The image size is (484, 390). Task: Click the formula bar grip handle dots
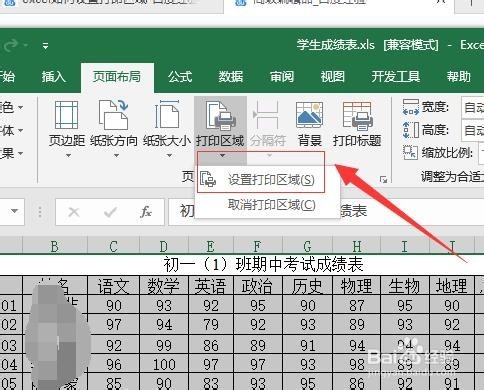pos(40,212)
